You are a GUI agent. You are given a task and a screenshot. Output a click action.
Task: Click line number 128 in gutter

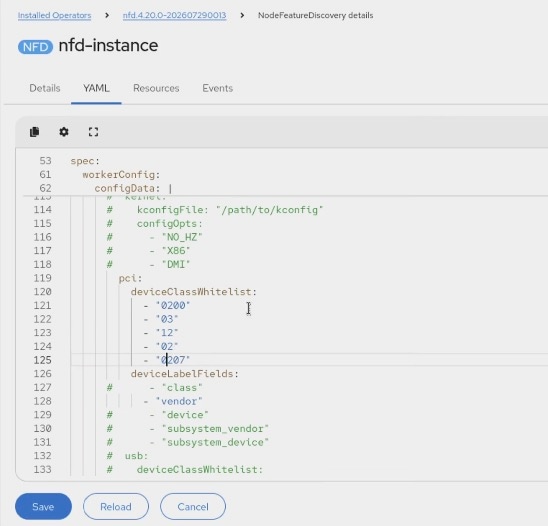click(x=42, y=401)
